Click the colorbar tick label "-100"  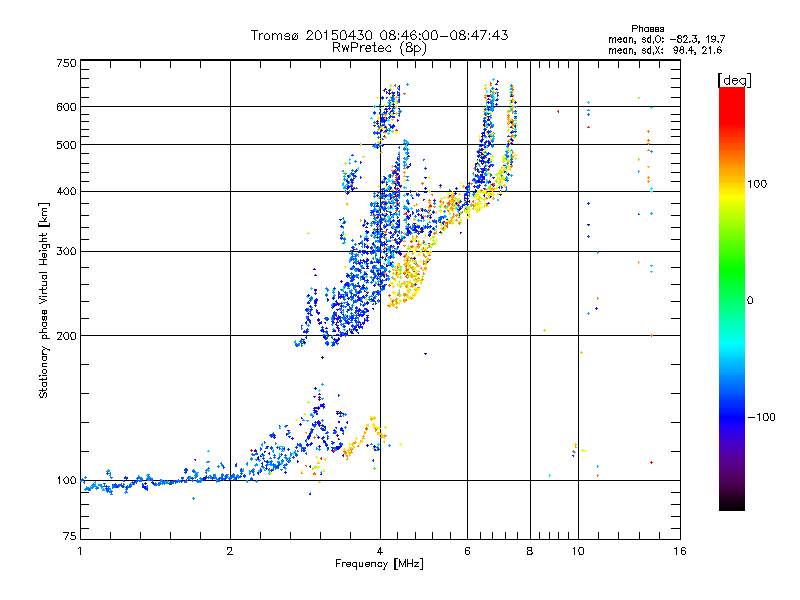pyautogui.click(x=762, y=417)
